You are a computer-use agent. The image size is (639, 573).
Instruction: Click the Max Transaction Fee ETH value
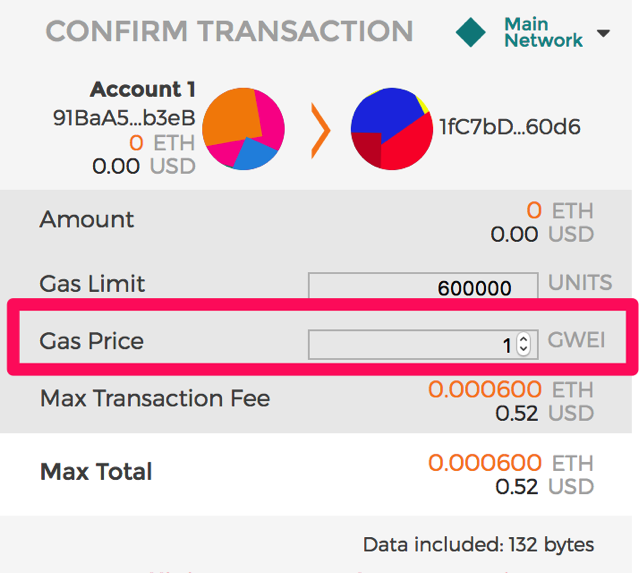[x=511, y=389]
